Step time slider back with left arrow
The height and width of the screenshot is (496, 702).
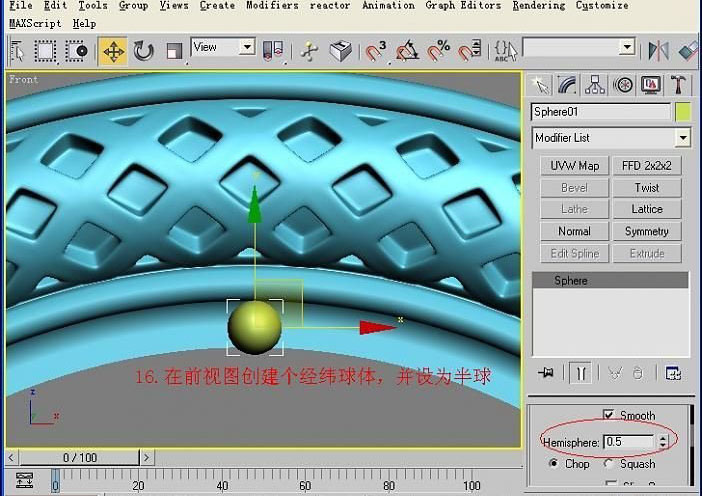tap(11, 458)
